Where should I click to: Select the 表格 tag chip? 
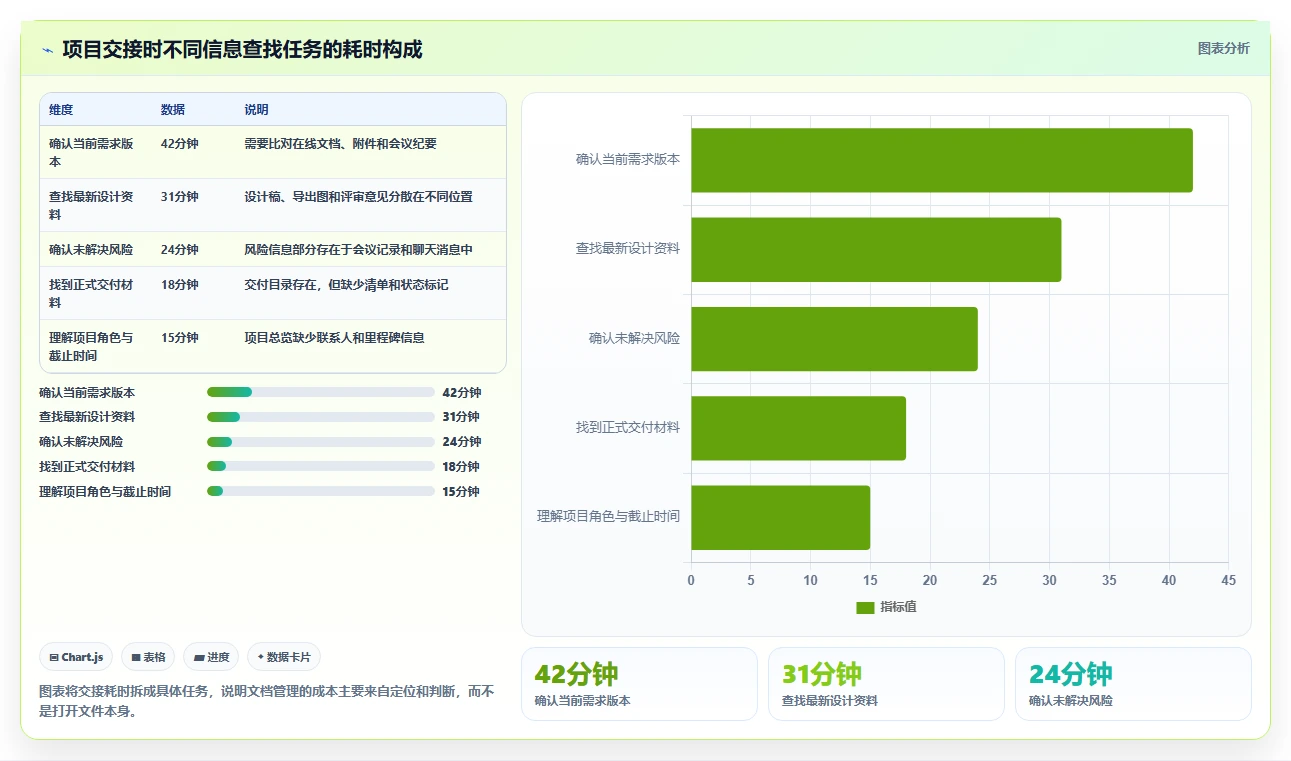148,657
